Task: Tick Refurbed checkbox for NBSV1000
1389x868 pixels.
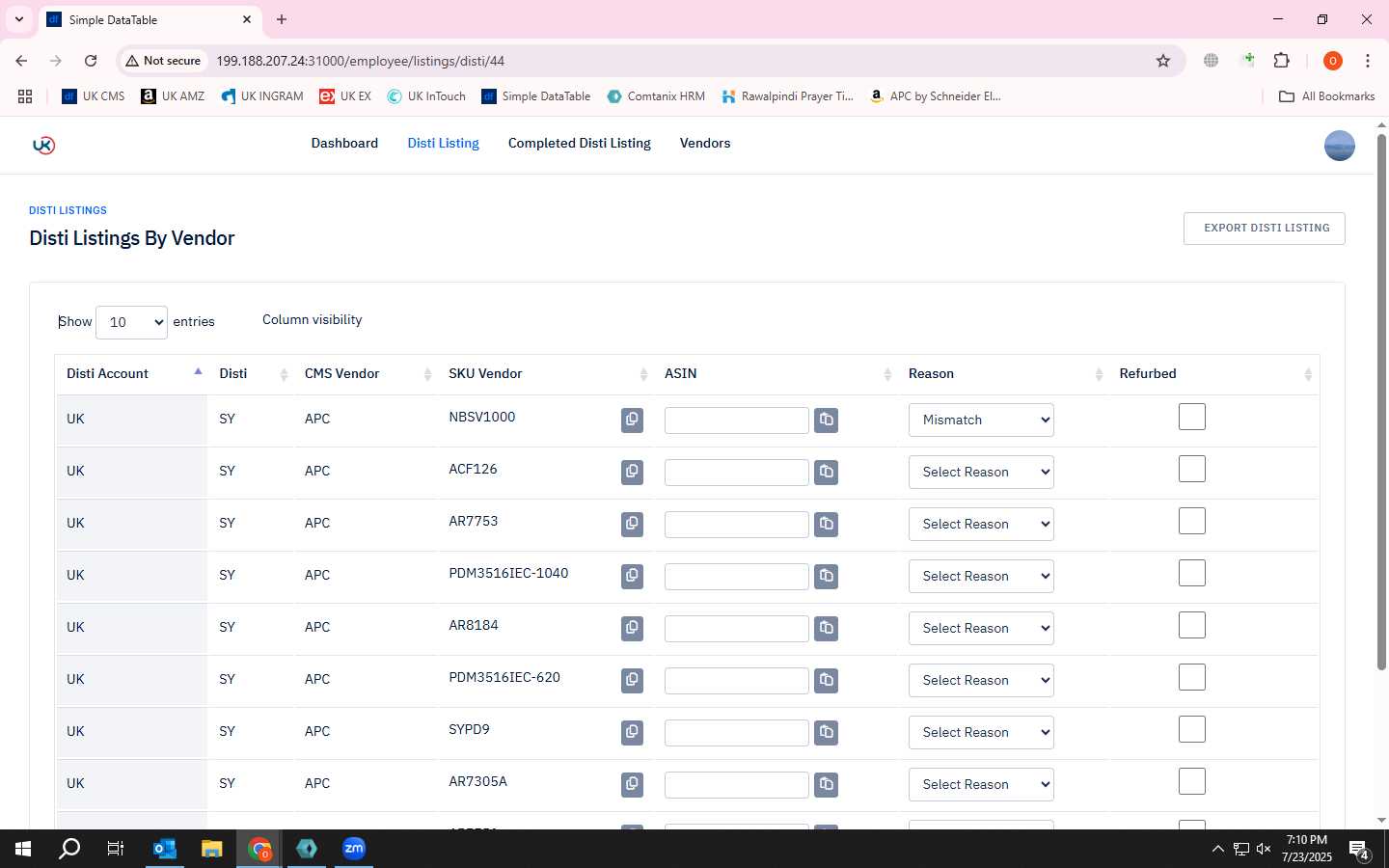Action: tap(1192, 417)
